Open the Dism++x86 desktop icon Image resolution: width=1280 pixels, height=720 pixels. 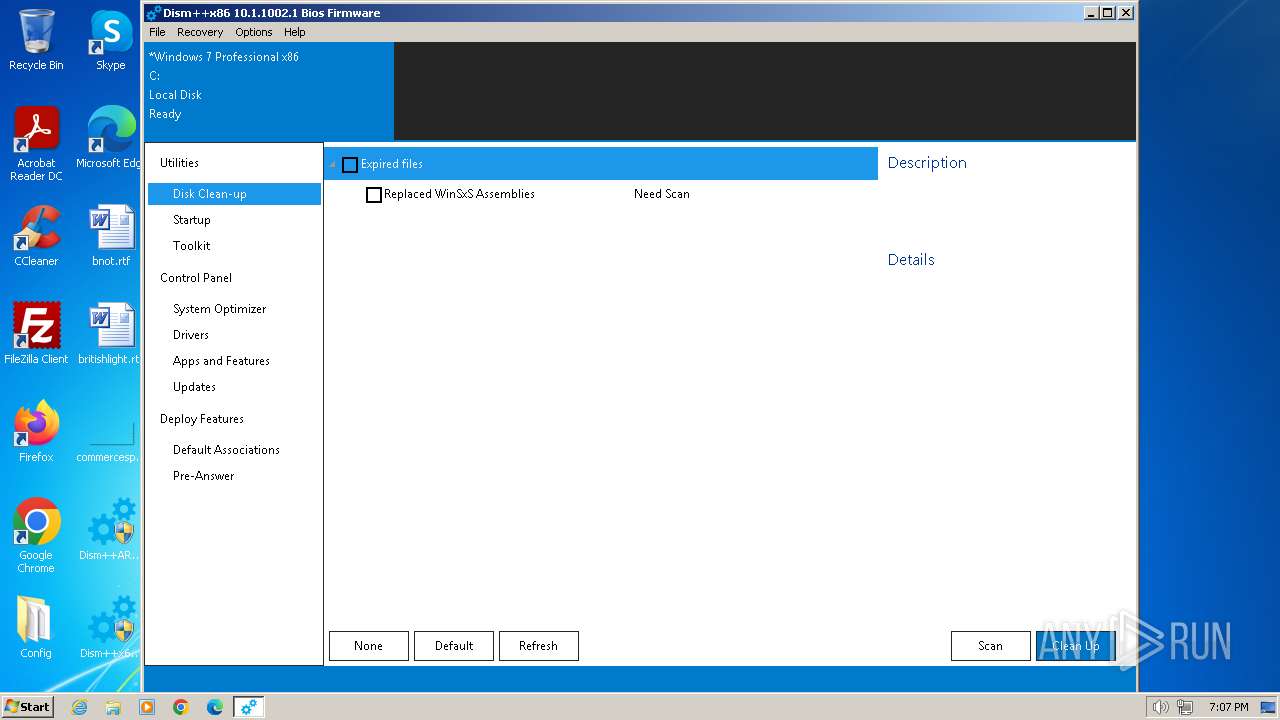coord(110,628)
